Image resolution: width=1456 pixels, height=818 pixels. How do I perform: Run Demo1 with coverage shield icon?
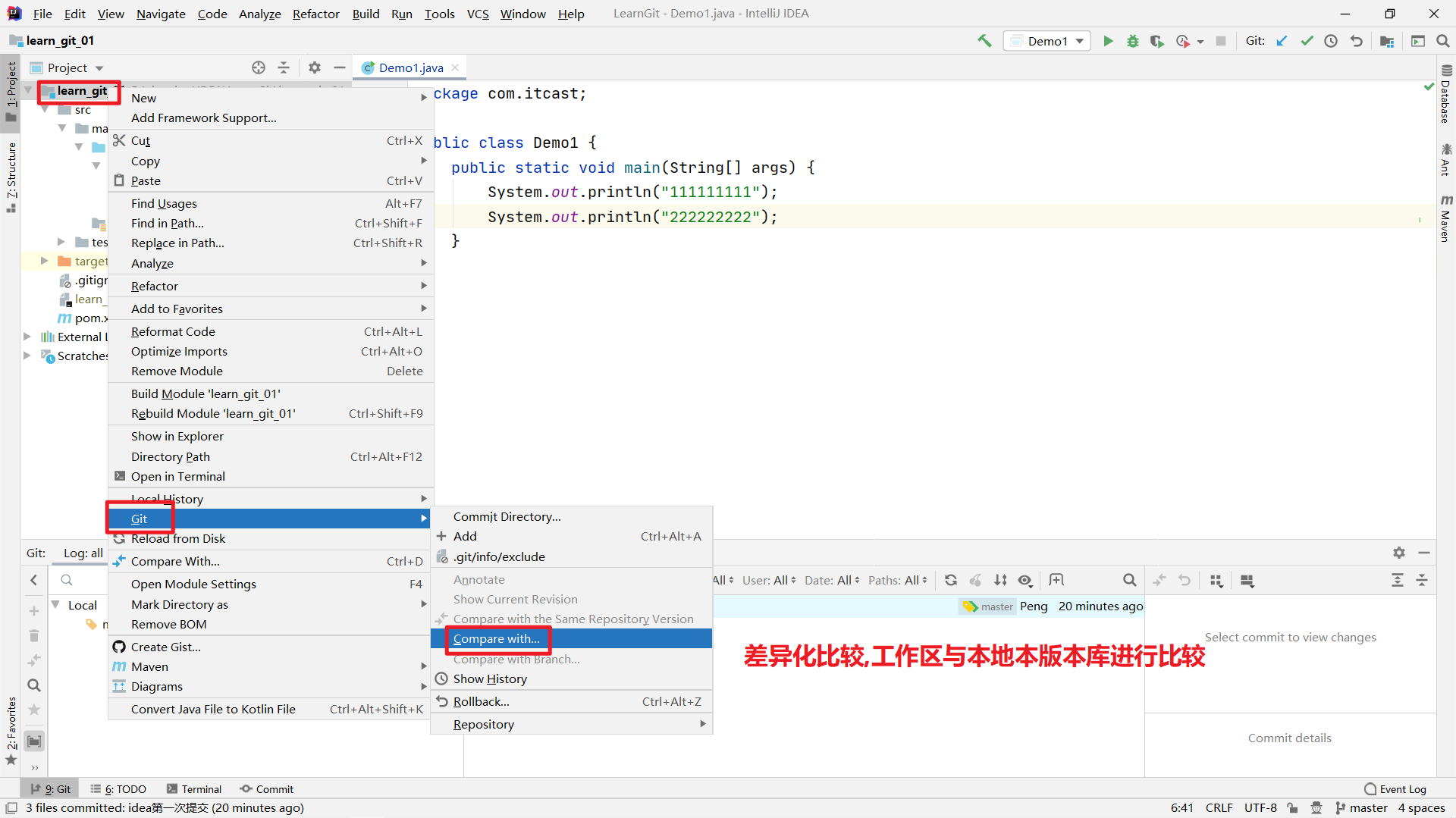[x=1156, y=41]
